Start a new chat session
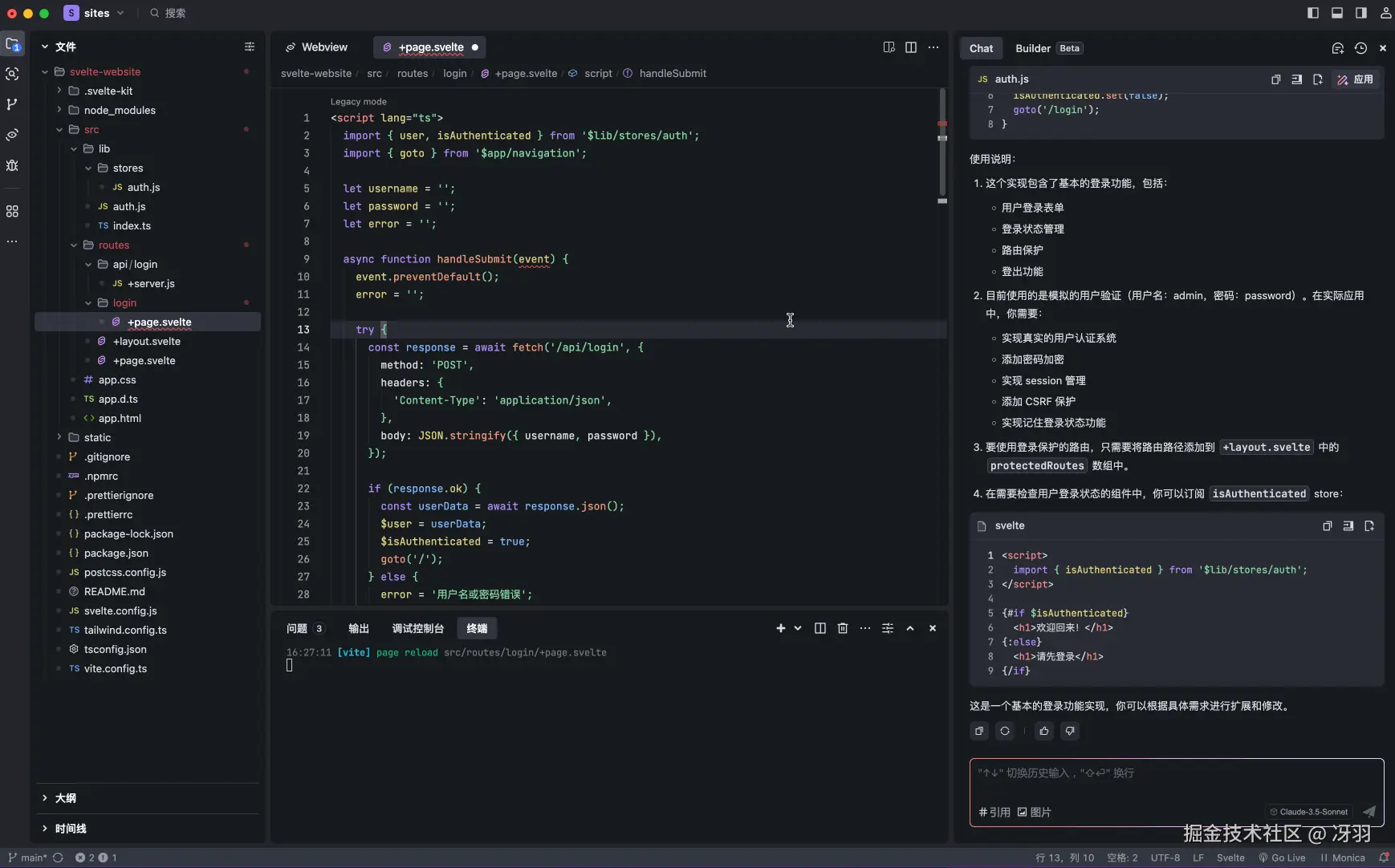This screenshot has height=868, width=1395. [x=1338, y=48]
